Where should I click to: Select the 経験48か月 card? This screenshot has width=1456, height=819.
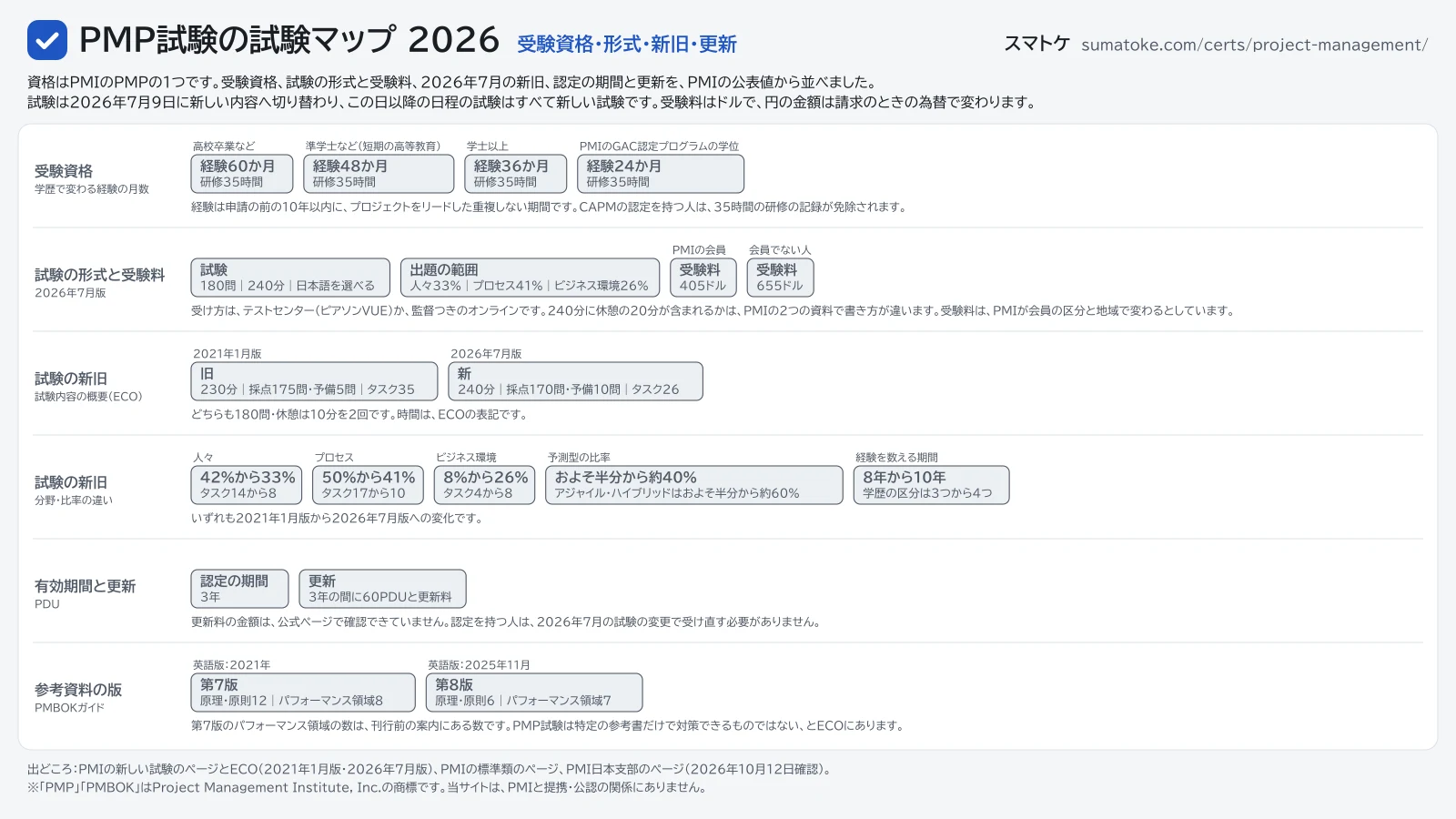[x=379, y=174]
